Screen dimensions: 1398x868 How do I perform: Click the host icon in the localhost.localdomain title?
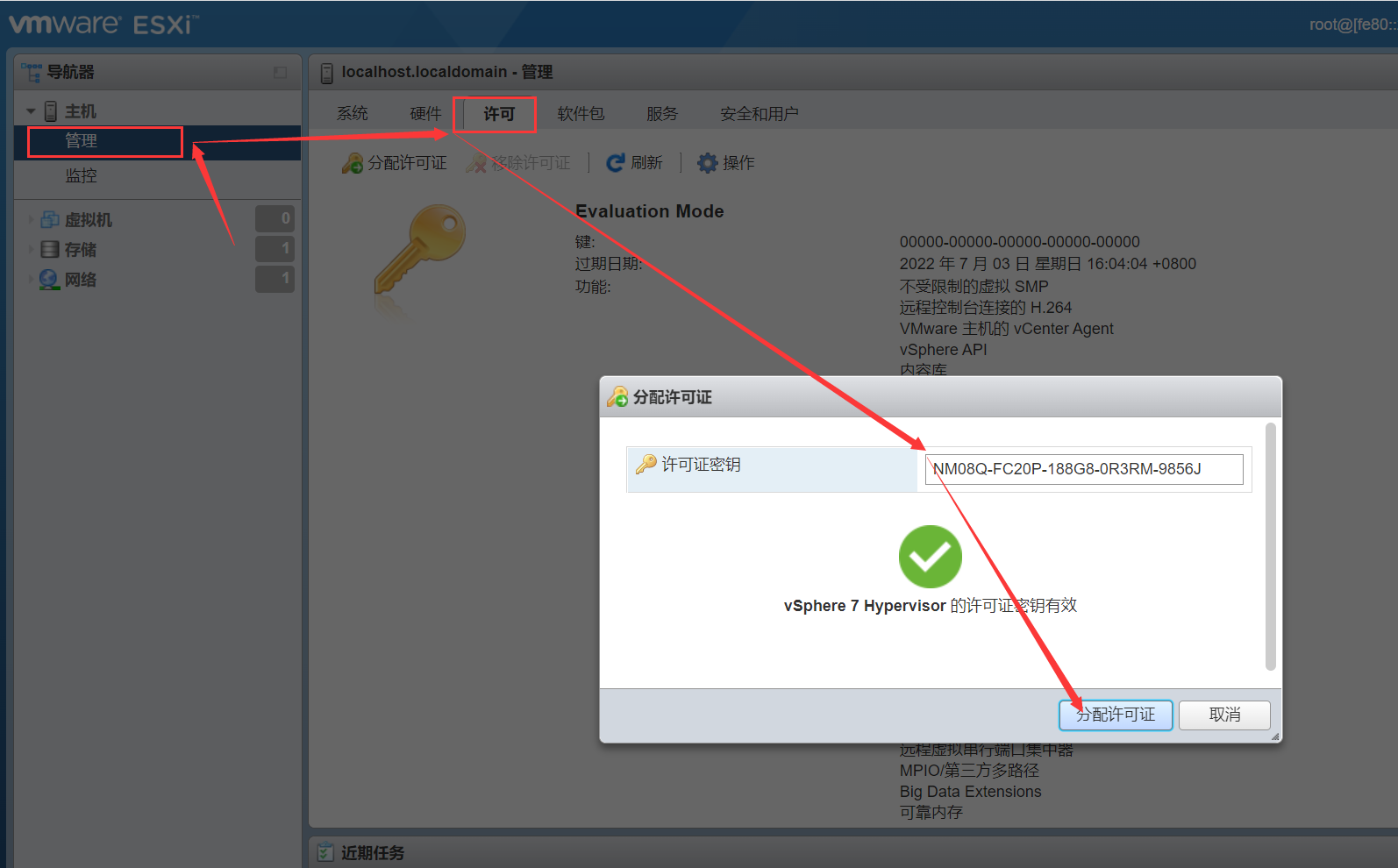[327, 73]
